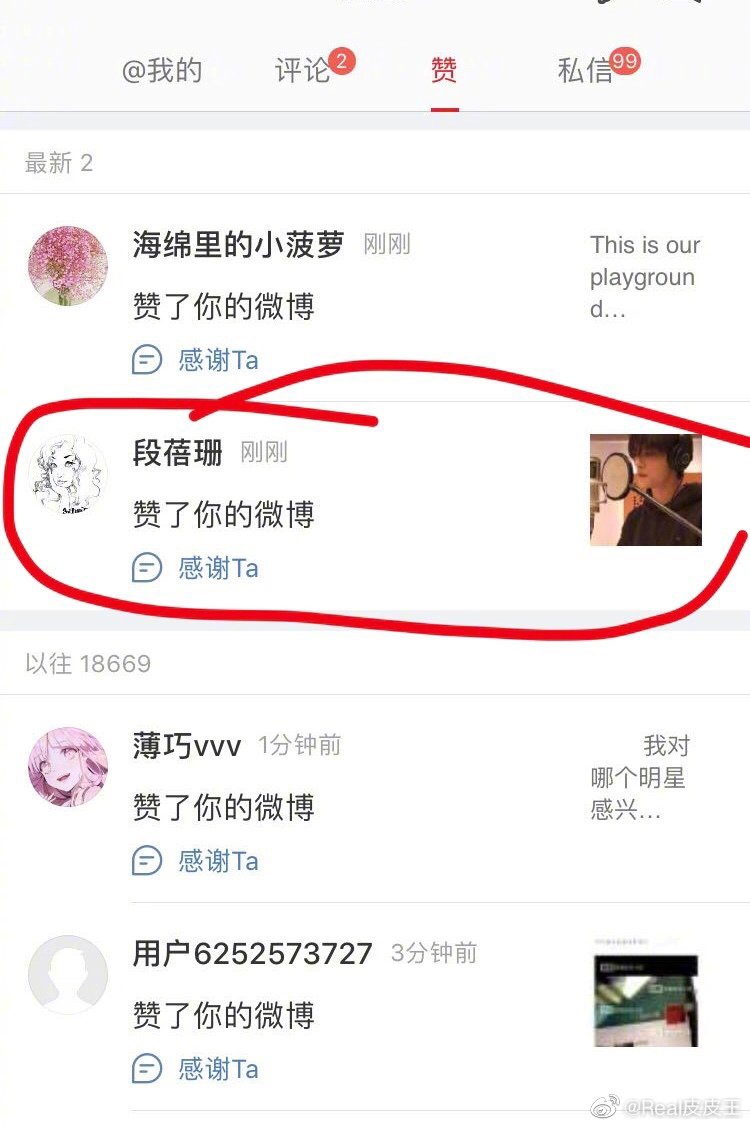Click the comment bubble icon under 海绵里的小菠萝
750x1127 pixels.
tap(147, 359)
